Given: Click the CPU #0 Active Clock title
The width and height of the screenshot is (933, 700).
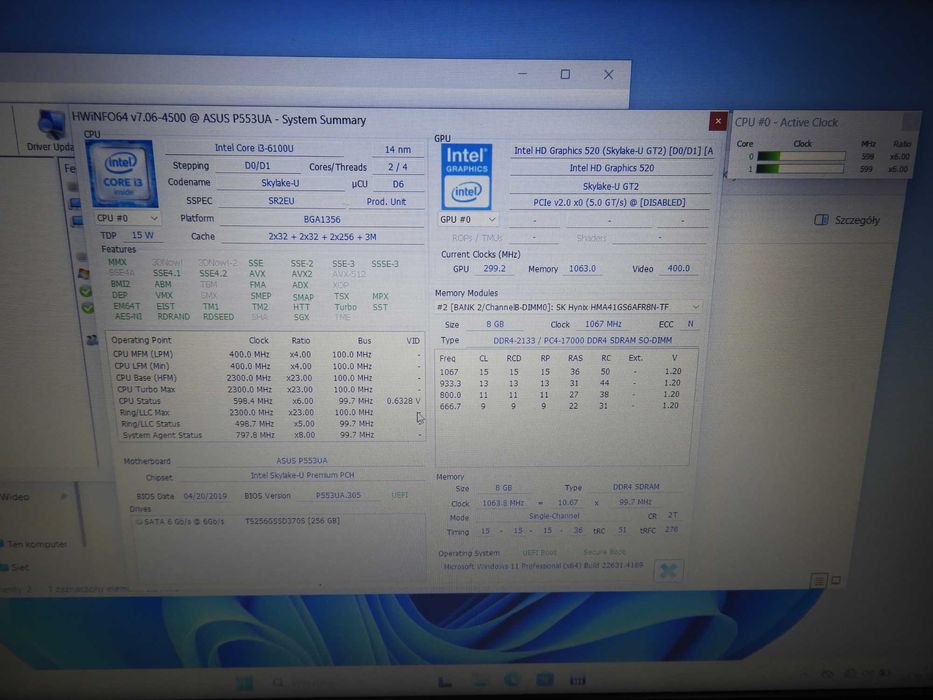Looking at the screenshot, I should [786, 123].
